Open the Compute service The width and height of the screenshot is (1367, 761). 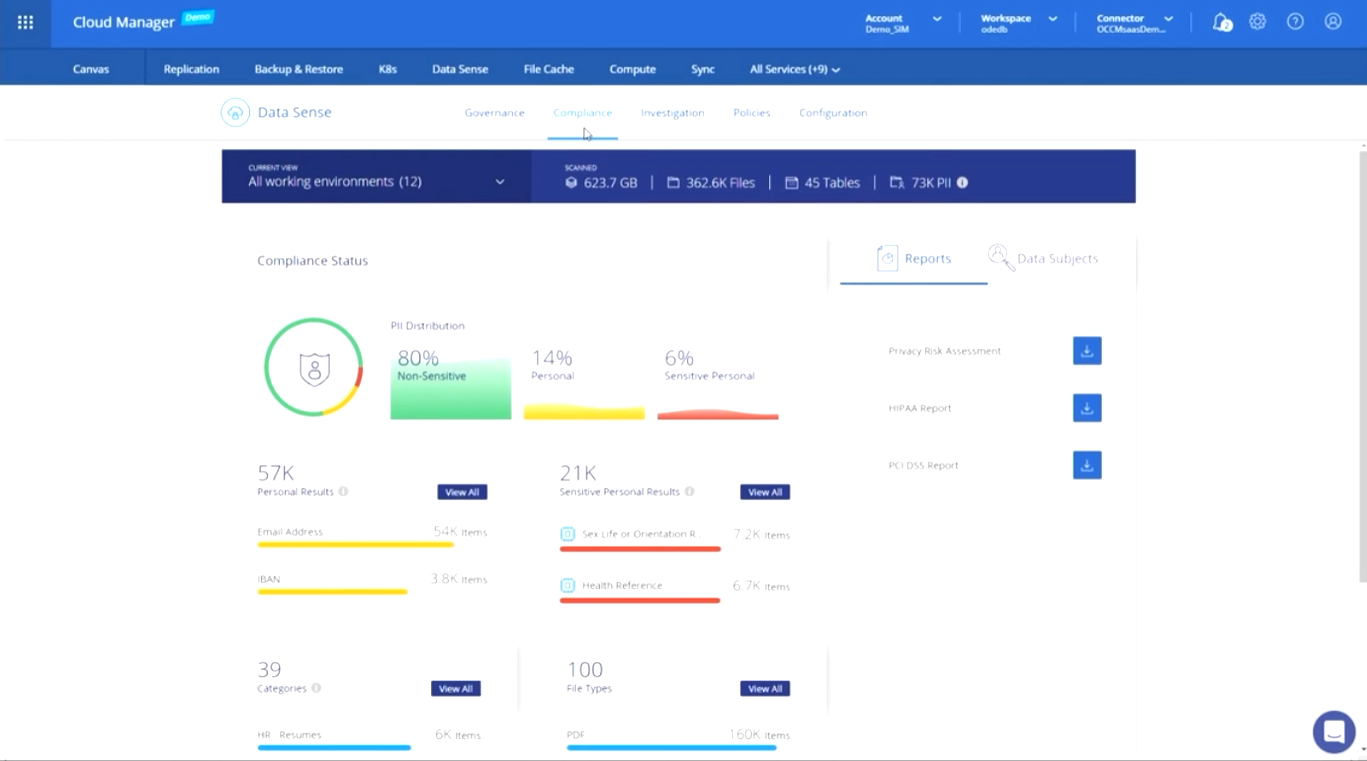(633, 69)
